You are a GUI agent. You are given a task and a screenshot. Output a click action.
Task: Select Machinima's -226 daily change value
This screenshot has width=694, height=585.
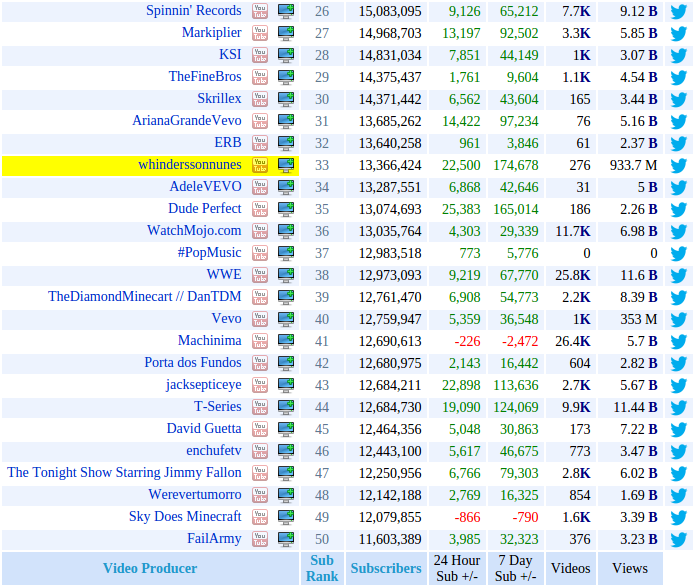(467, 342)
